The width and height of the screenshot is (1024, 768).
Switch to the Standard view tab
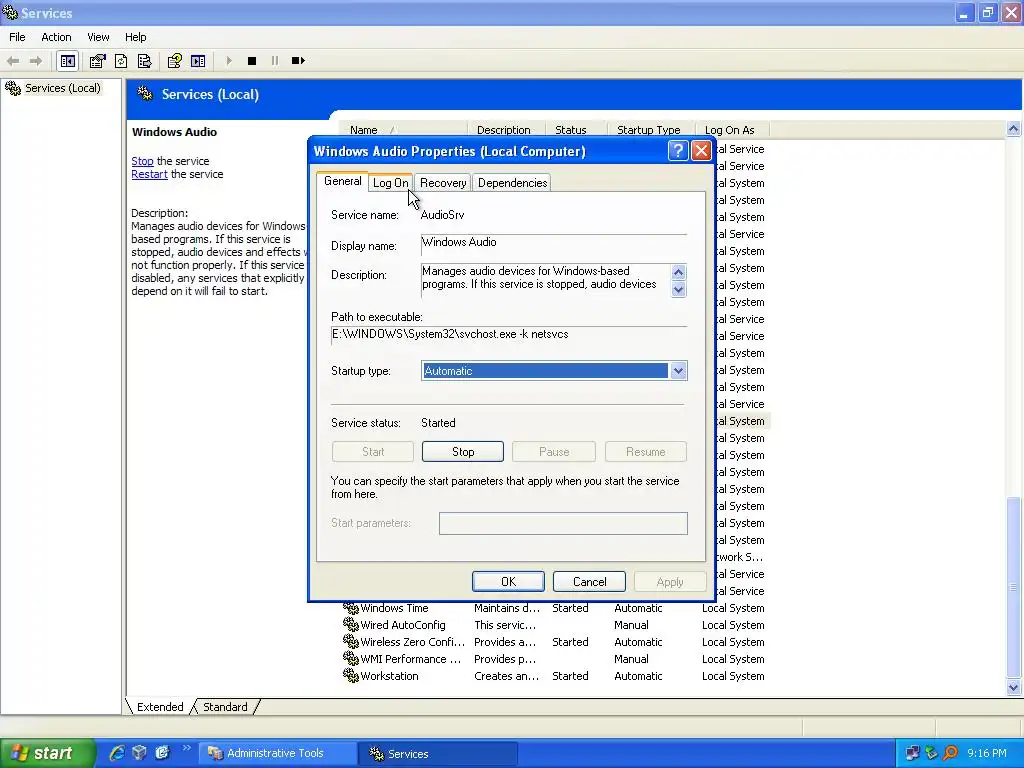pos(225,707)
